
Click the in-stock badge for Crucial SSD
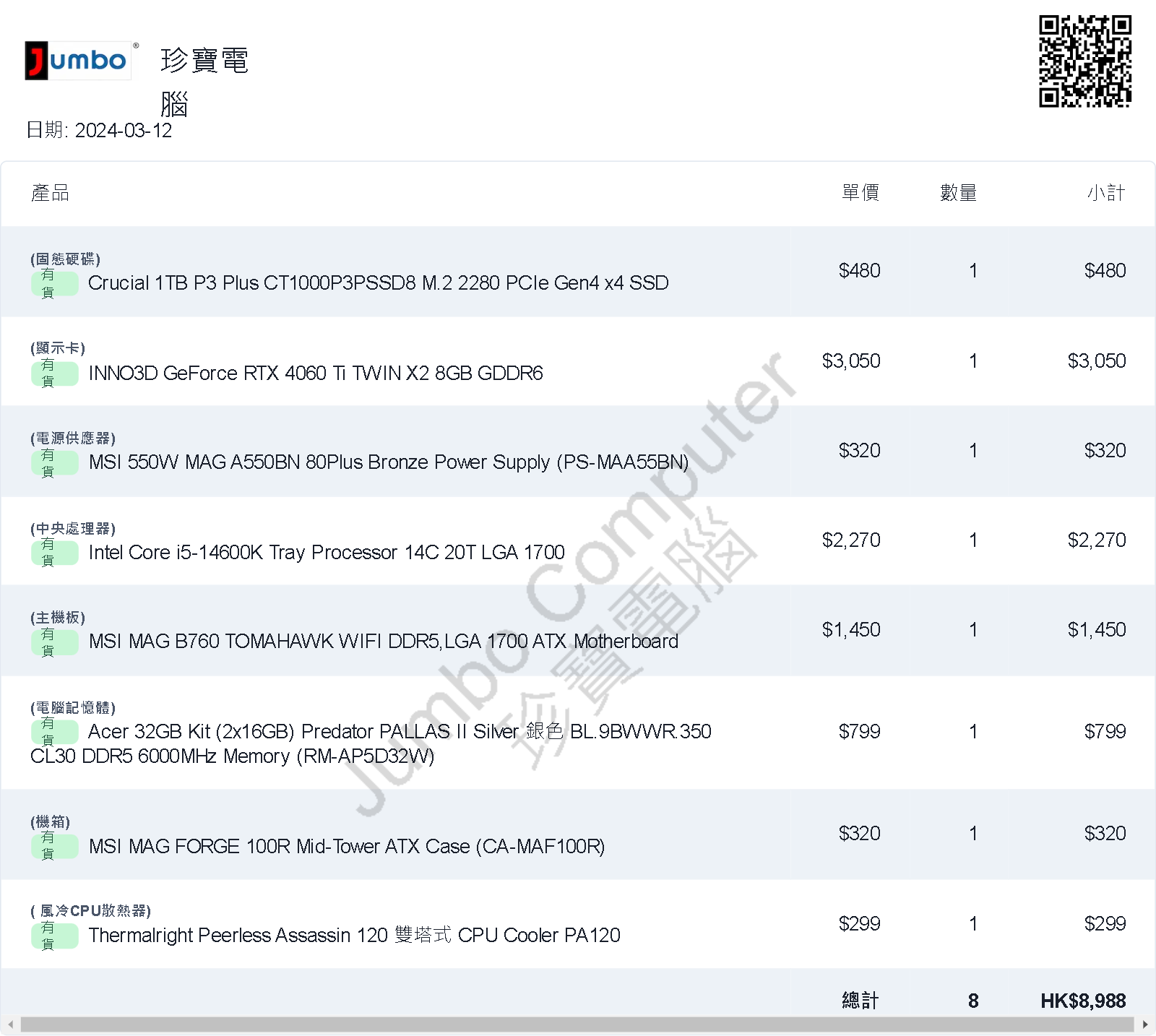click(x=55, y=283)
